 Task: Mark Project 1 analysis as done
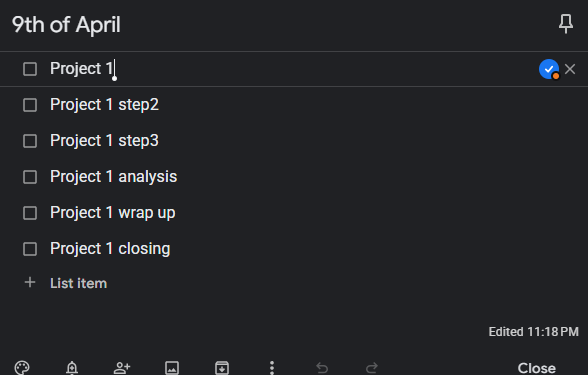(x=30, y=177)
